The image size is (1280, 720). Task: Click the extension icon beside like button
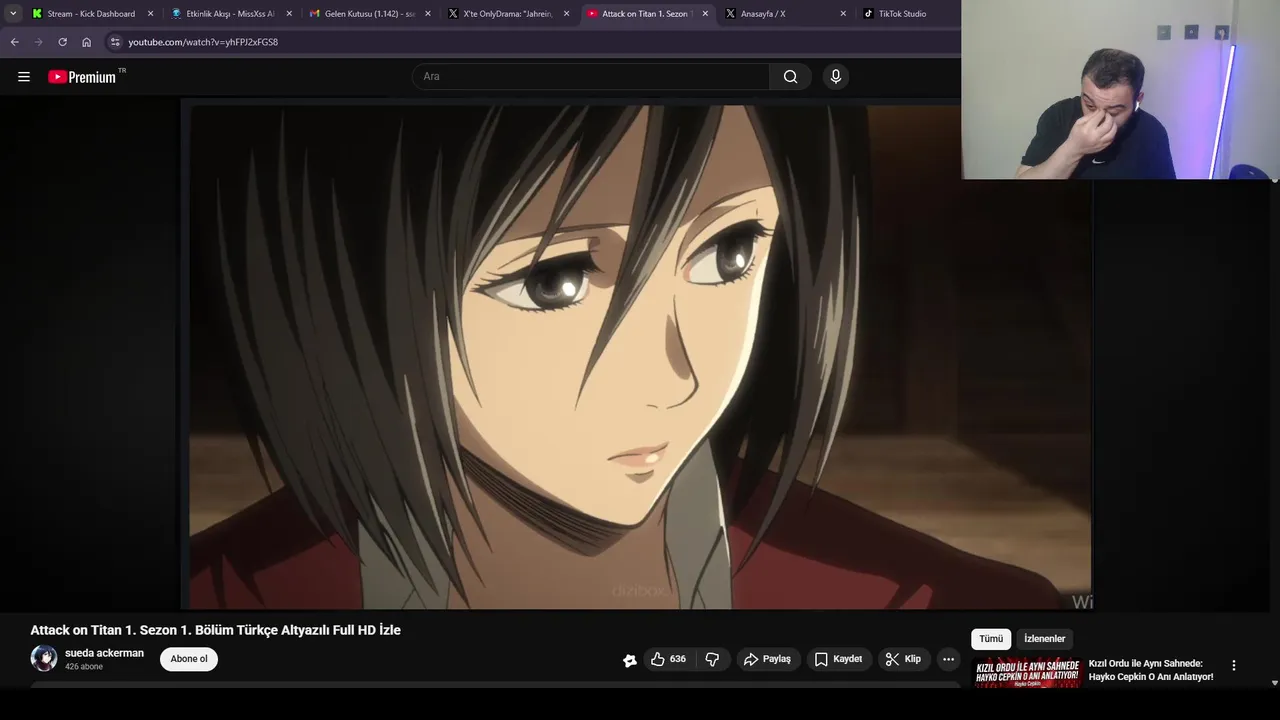click(630, 660)
